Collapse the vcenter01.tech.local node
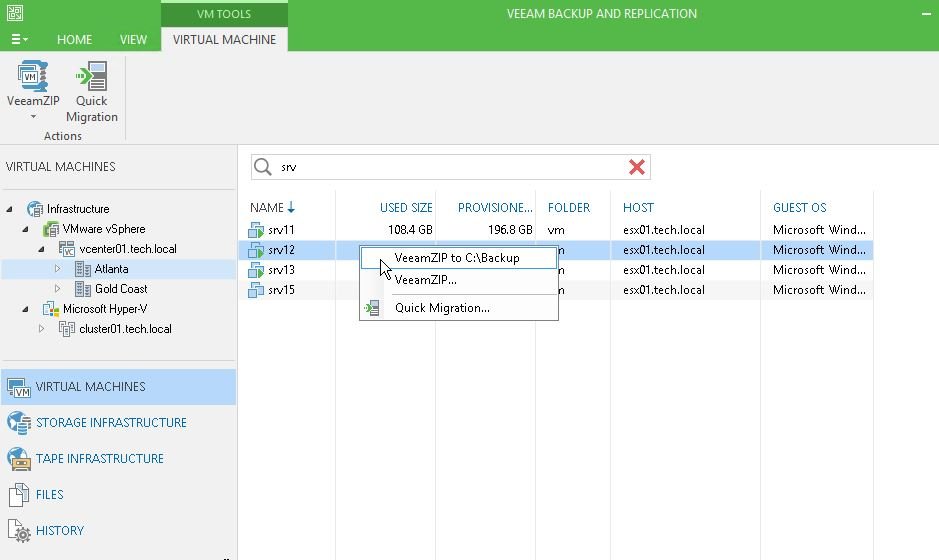Viewport: 939px width, 560px height. 41,249
